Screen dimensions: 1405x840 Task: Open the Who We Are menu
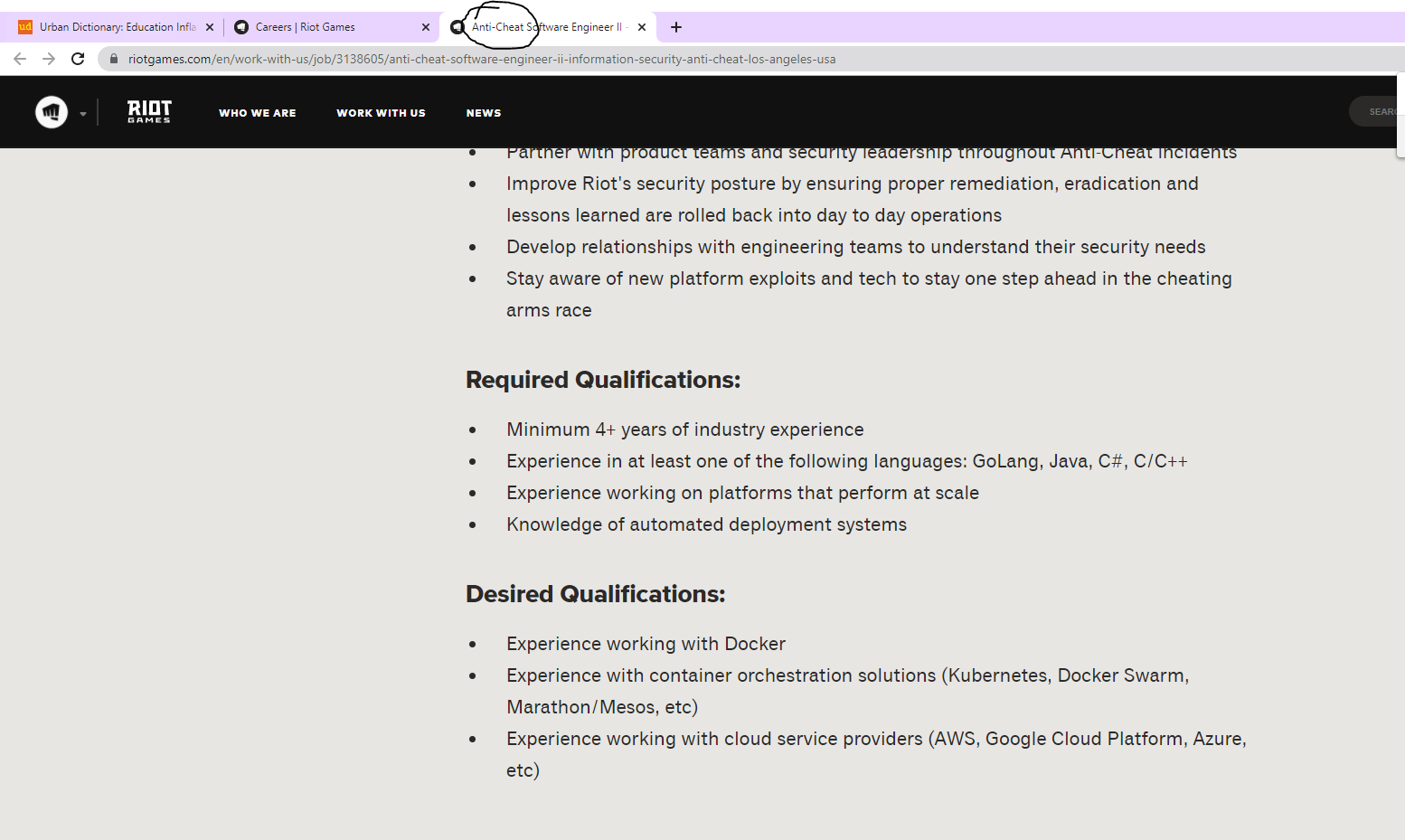(x=258, y=113)
